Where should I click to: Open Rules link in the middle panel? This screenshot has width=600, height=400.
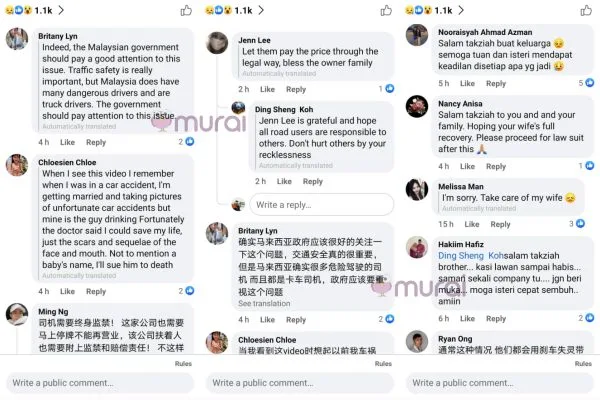(x=383, y=364)
